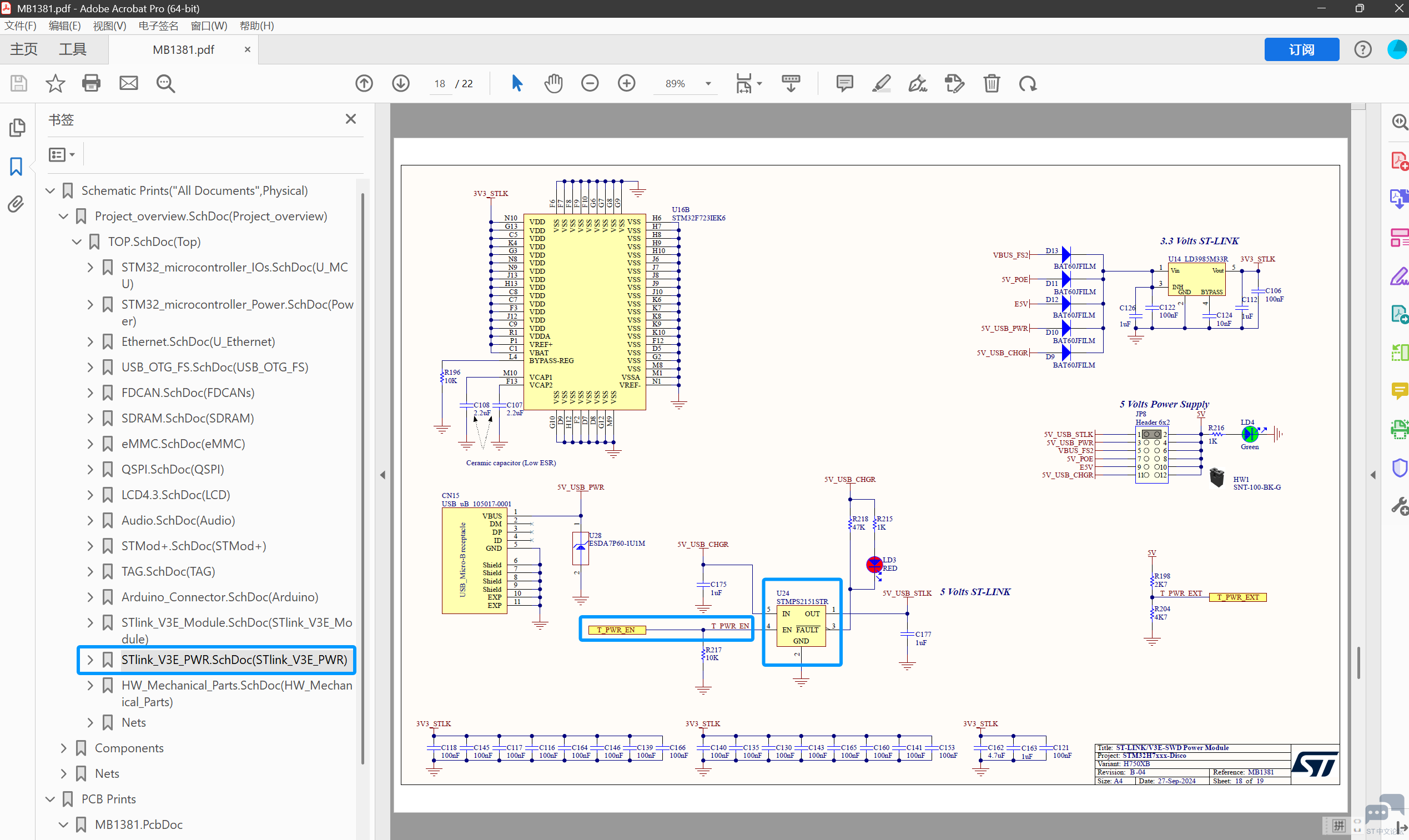Collapse PCB Prints bookmark
Image resolution: width=1409 pixels, height=840 pixels.
click(51, 799)
